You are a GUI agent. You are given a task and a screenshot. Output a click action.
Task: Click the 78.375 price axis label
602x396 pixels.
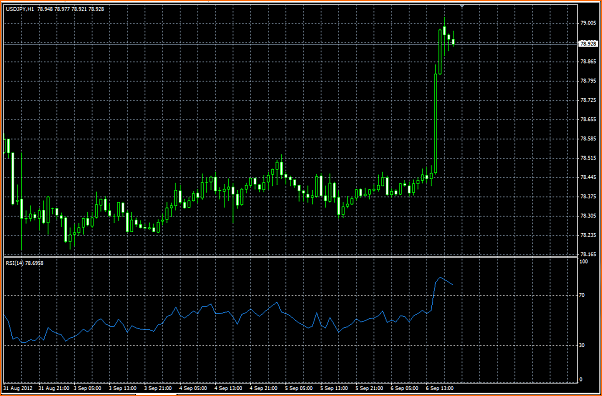[x=587, y=197]
